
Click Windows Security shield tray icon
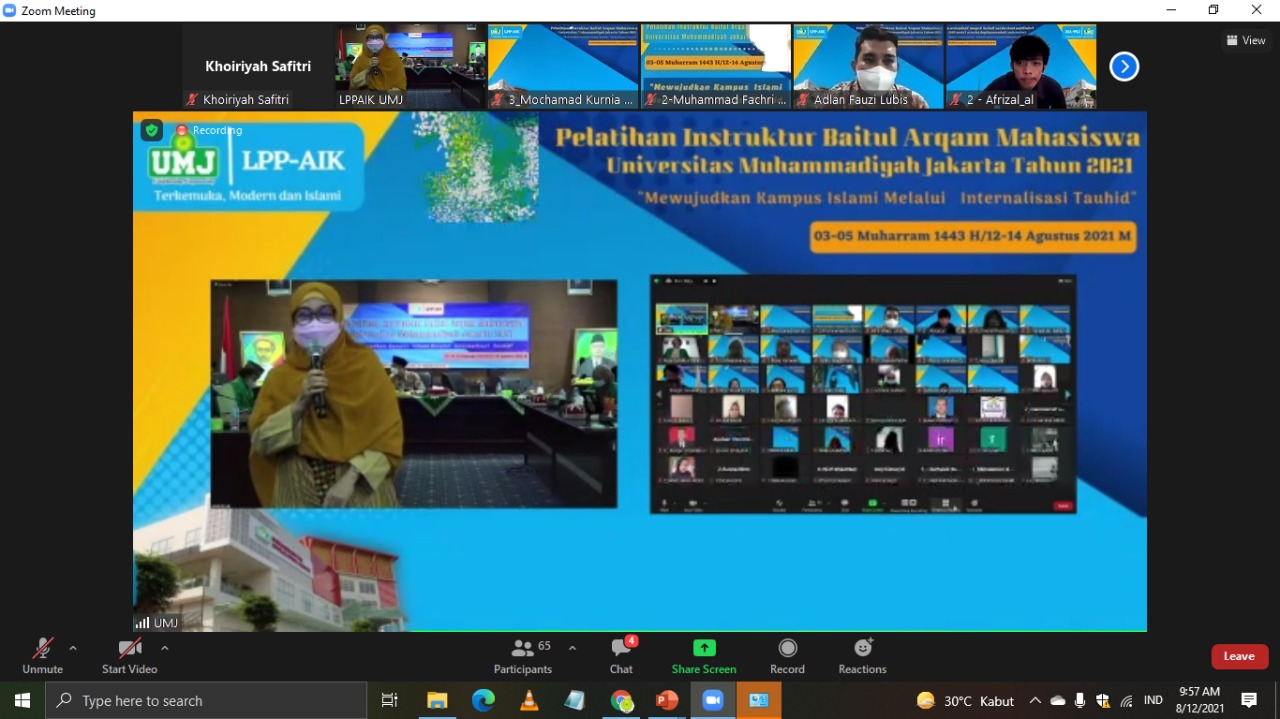click(1103, 700)
